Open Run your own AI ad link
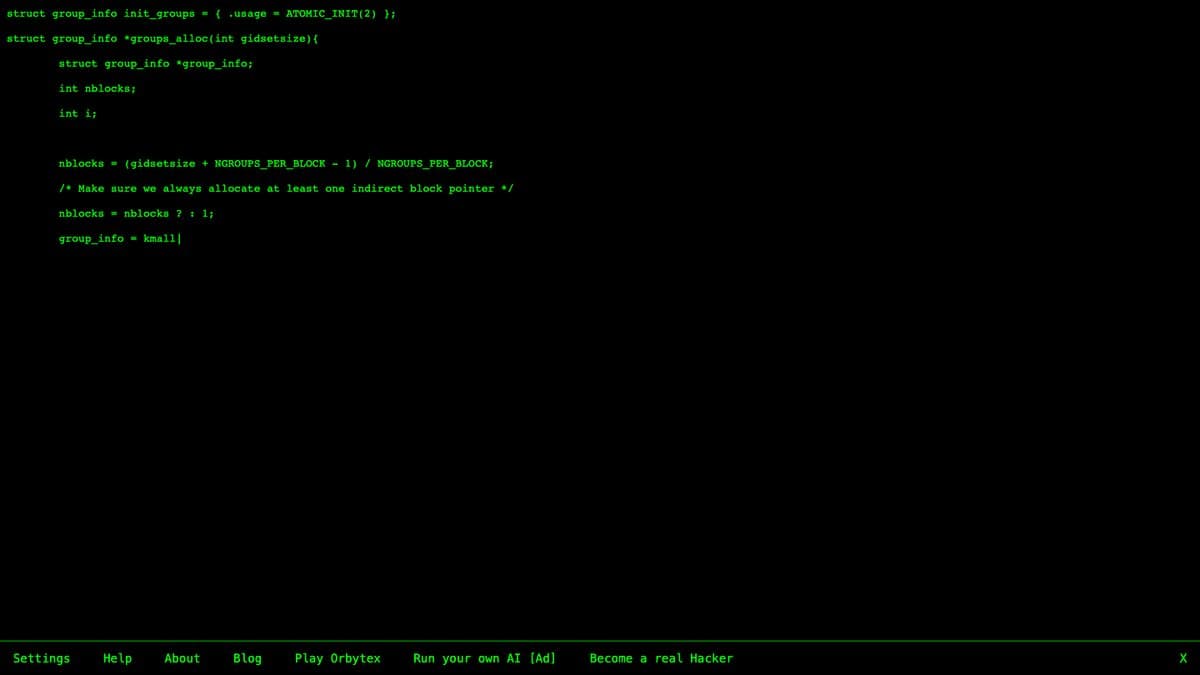 tap(485, 658)
